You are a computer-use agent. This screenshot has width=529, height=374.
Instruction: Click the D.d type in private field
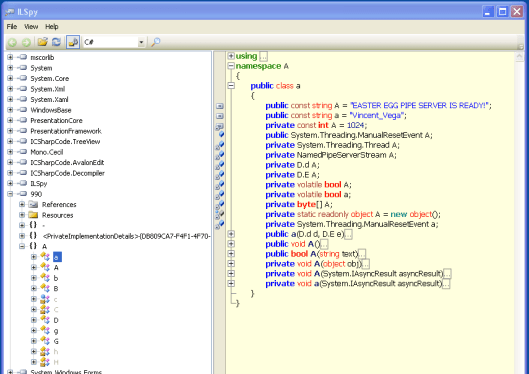coord(303,165)
